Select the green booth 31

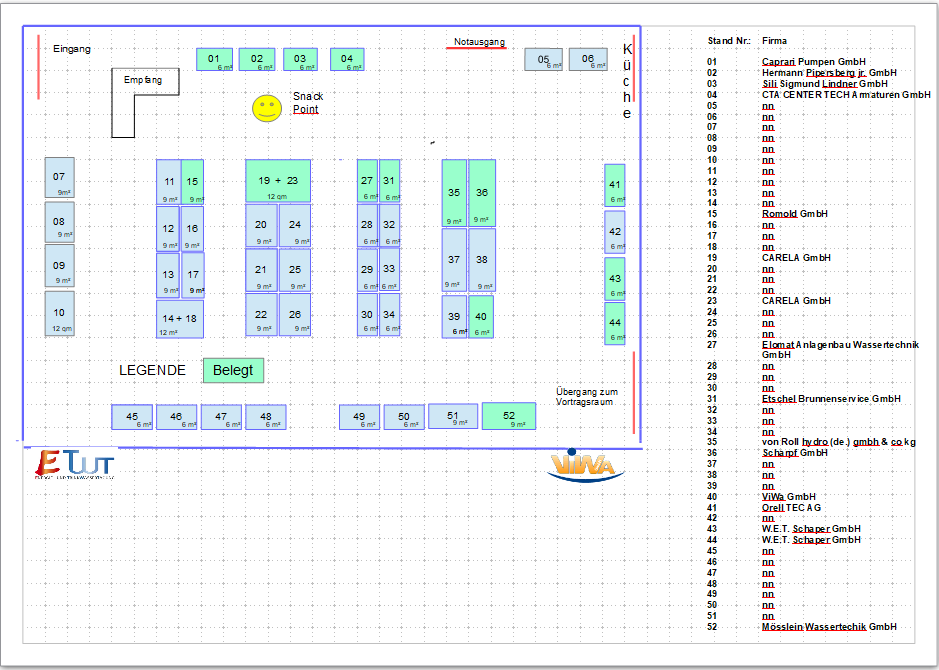coord(389,181)
